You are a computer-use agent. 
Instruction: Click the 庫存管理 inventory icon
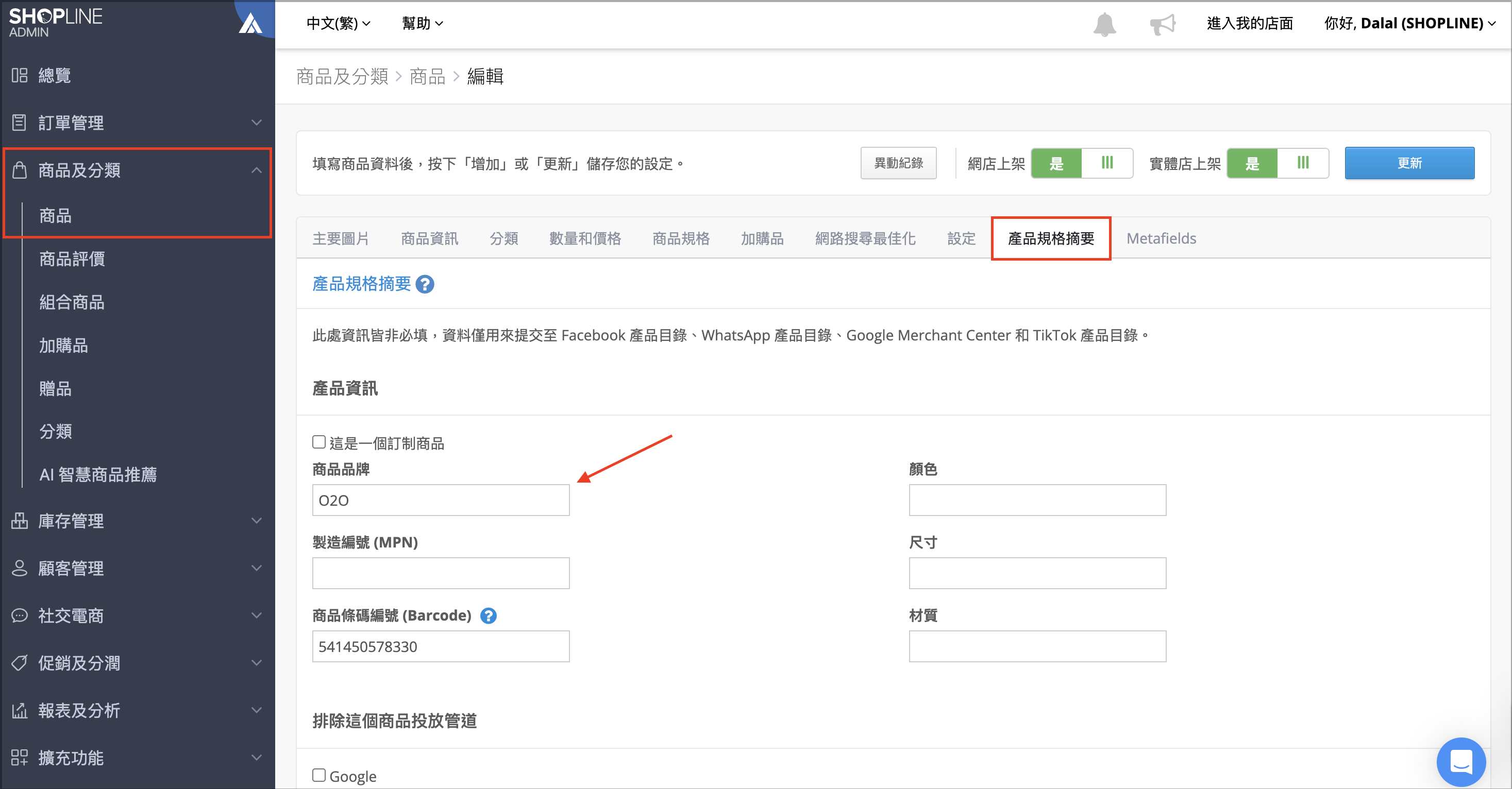[x=20, y=520]
